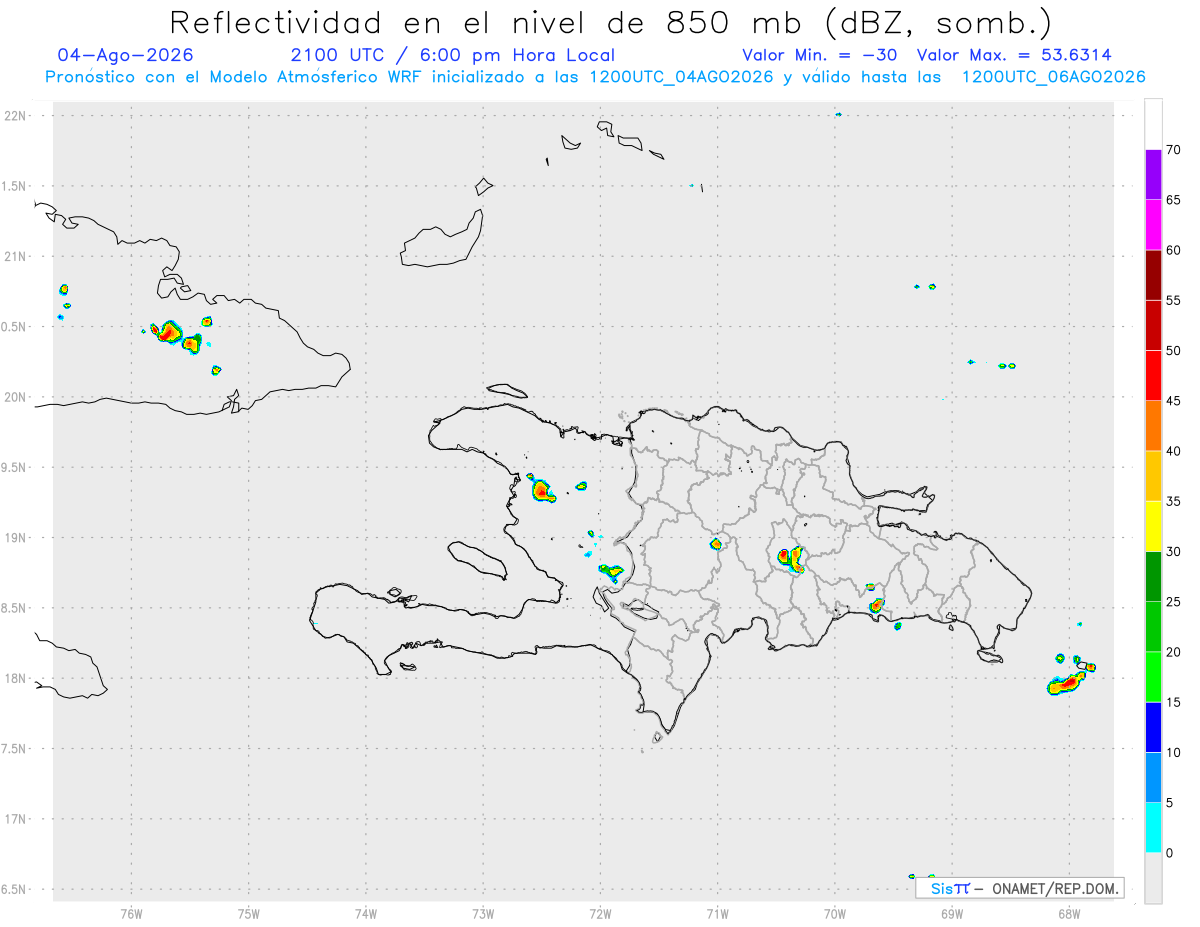Click the colorbar label "40"
This screenshot has width=1200, height=927.
1173,451
